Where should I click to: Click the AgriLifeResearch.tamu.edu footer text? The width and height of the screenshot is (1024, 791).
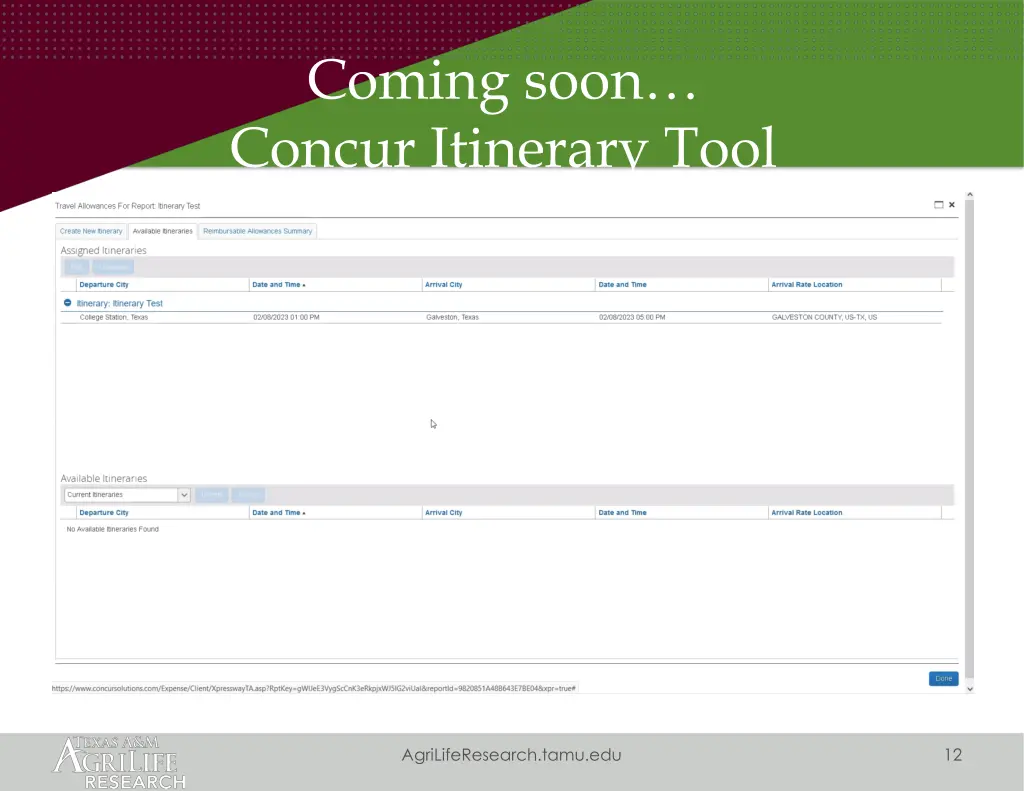click(x=511, y=755)
